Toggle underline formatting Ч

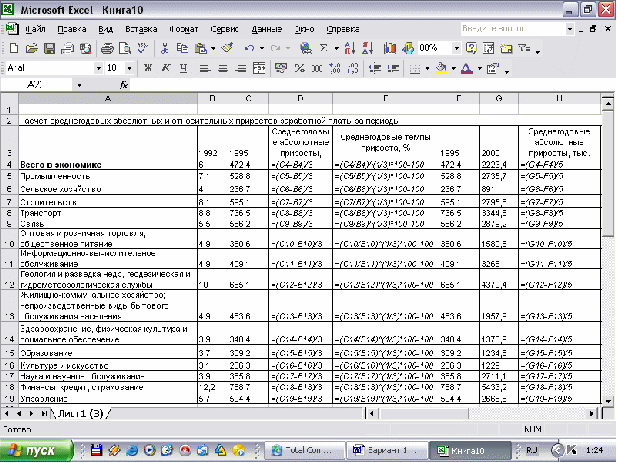coord(183,68)
